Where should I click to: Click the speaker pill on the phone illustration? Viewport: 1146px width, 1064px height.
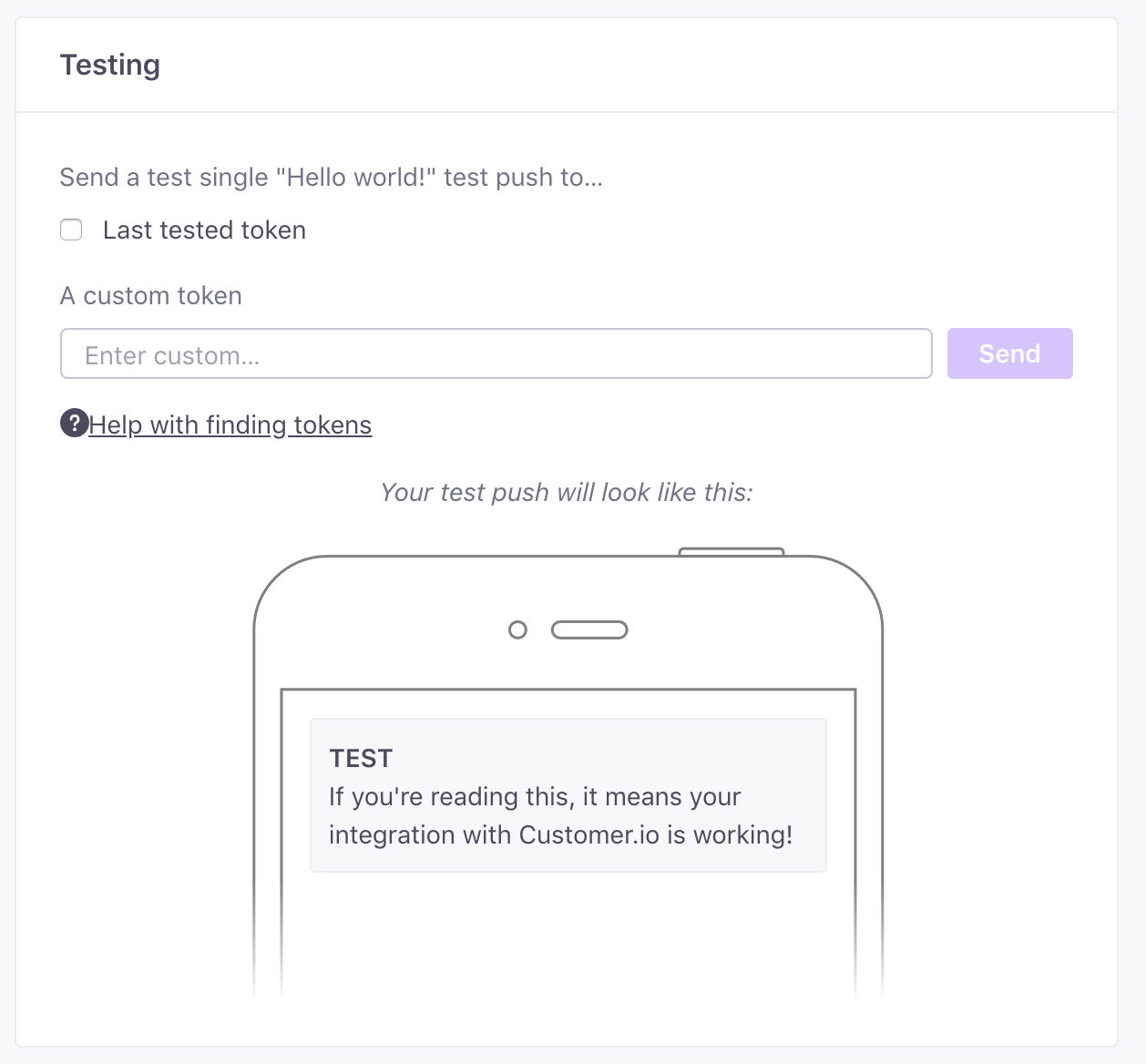[588, 629]
